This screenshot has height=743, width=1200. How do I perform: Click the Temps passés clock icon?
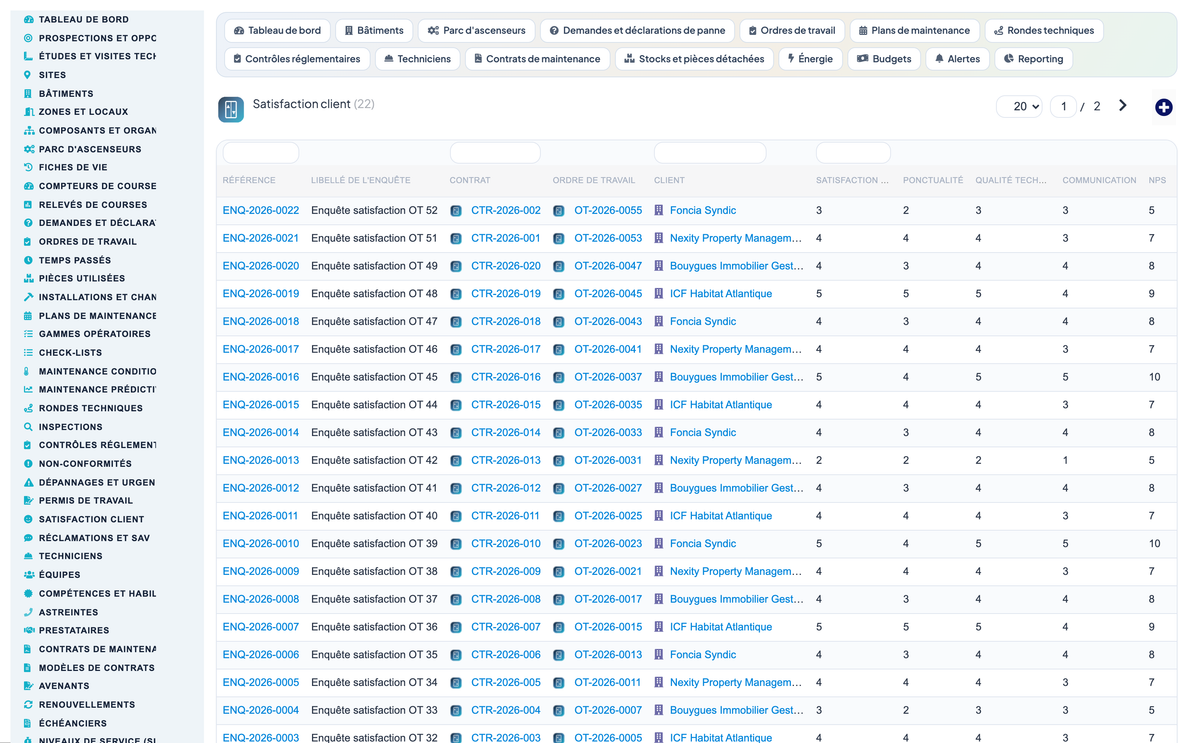[x=28, y=260]
